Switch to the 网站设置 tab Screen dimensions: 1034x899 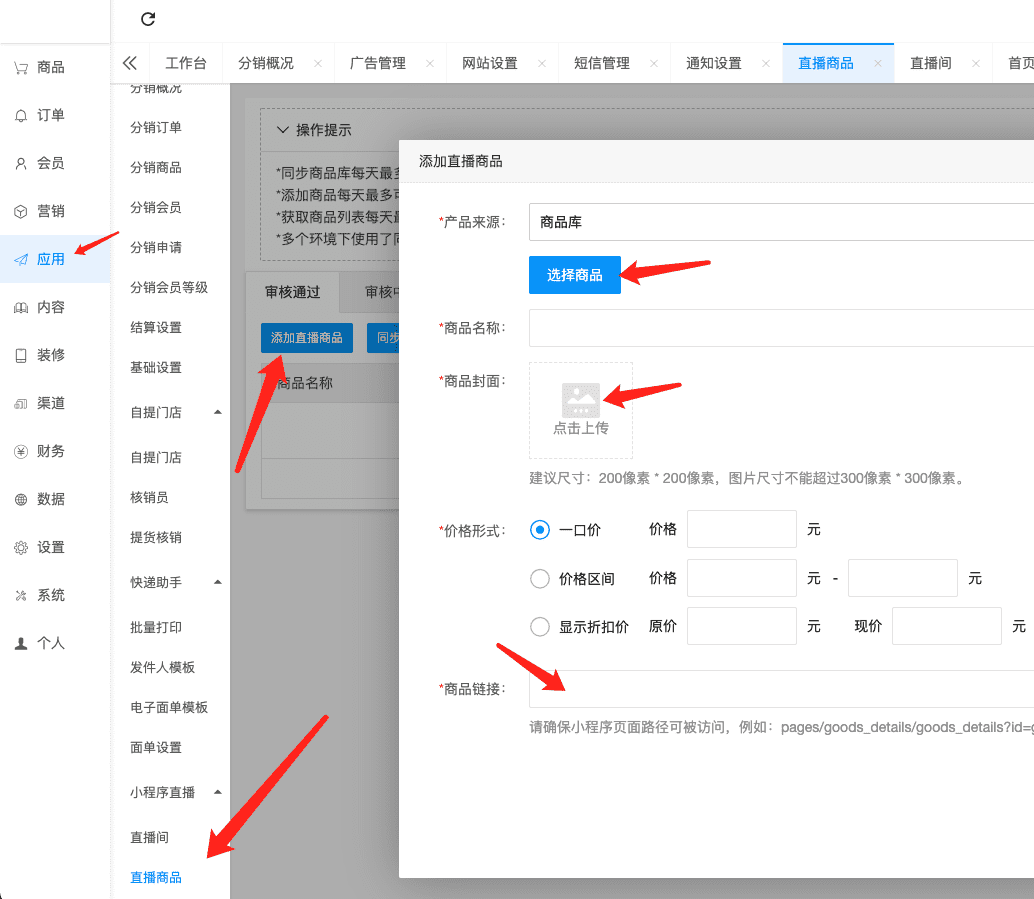click(490, 63)
